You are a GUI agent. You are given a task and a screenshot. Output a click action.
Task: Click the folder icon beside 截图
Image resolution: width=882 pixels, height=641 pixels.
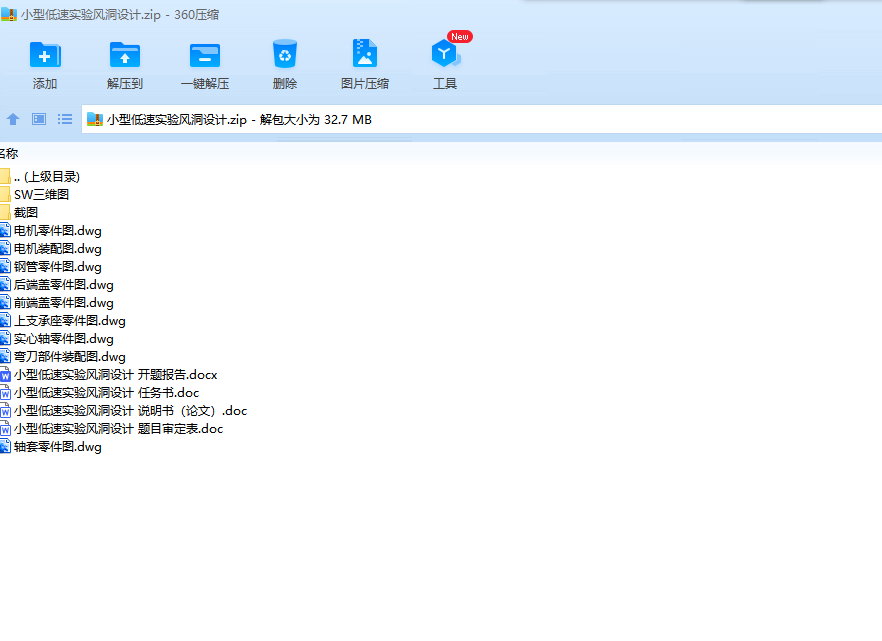(x=5, y=213)
